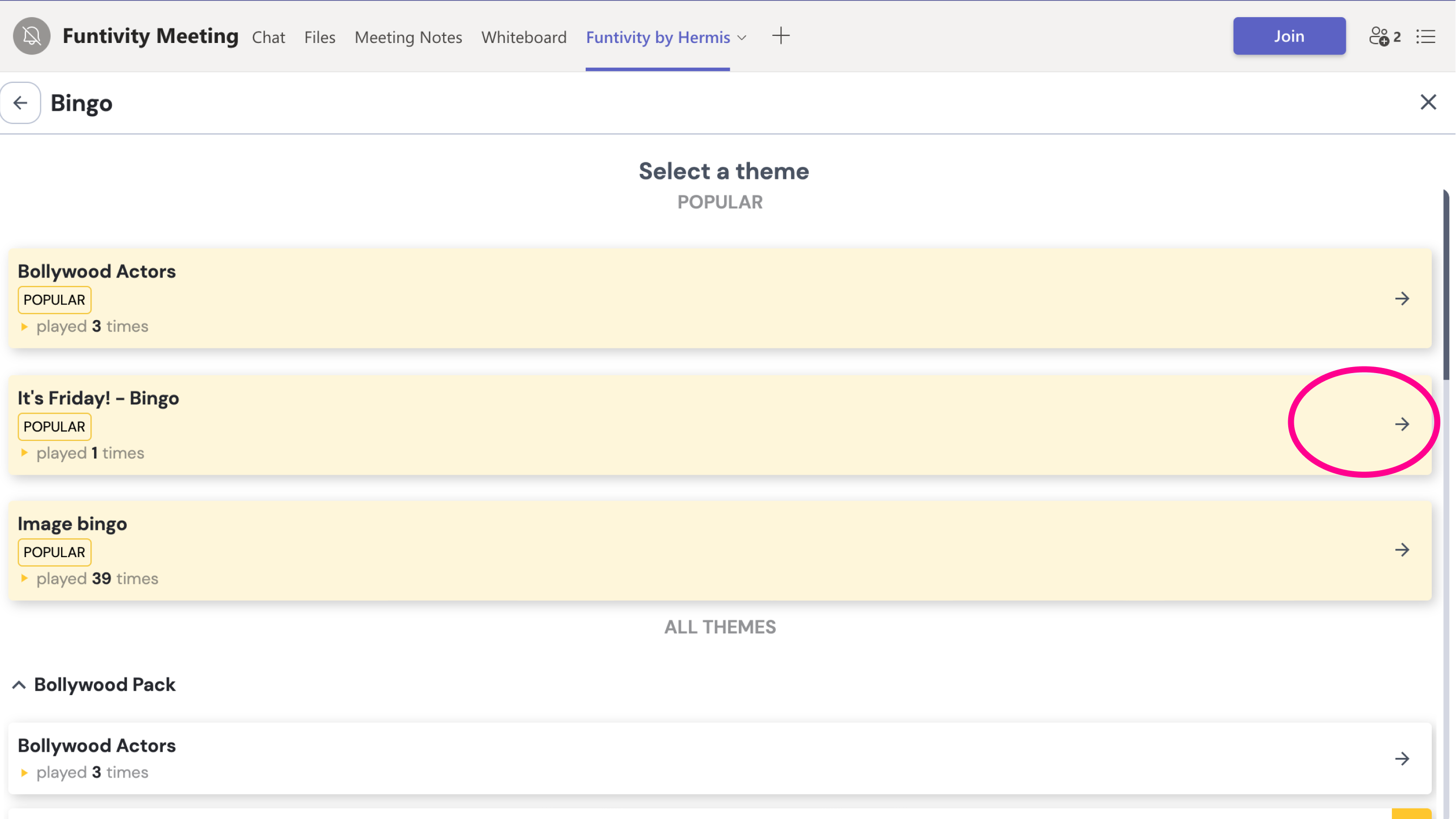Click the back arrow next to Bingo
This screenshot has height=819, width=1456.
20,103
